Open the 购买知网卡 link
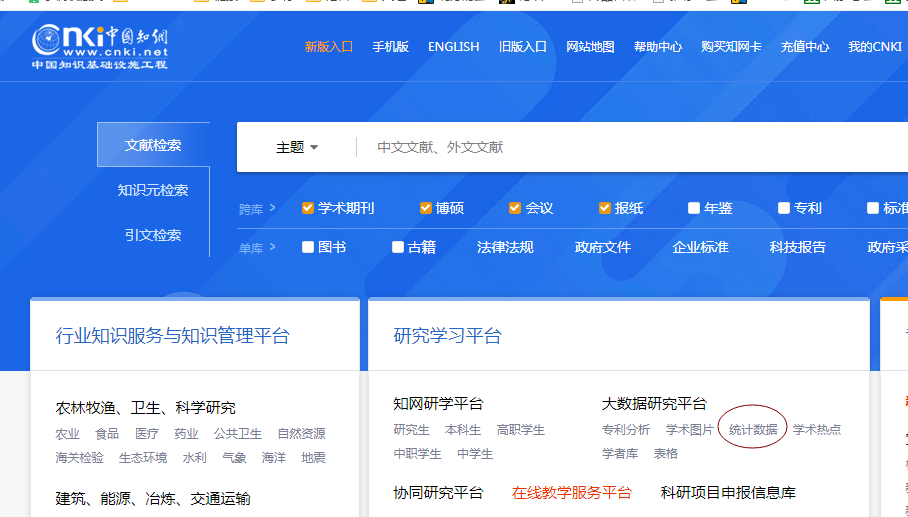 pyautogui.click(x=731, y=47)
